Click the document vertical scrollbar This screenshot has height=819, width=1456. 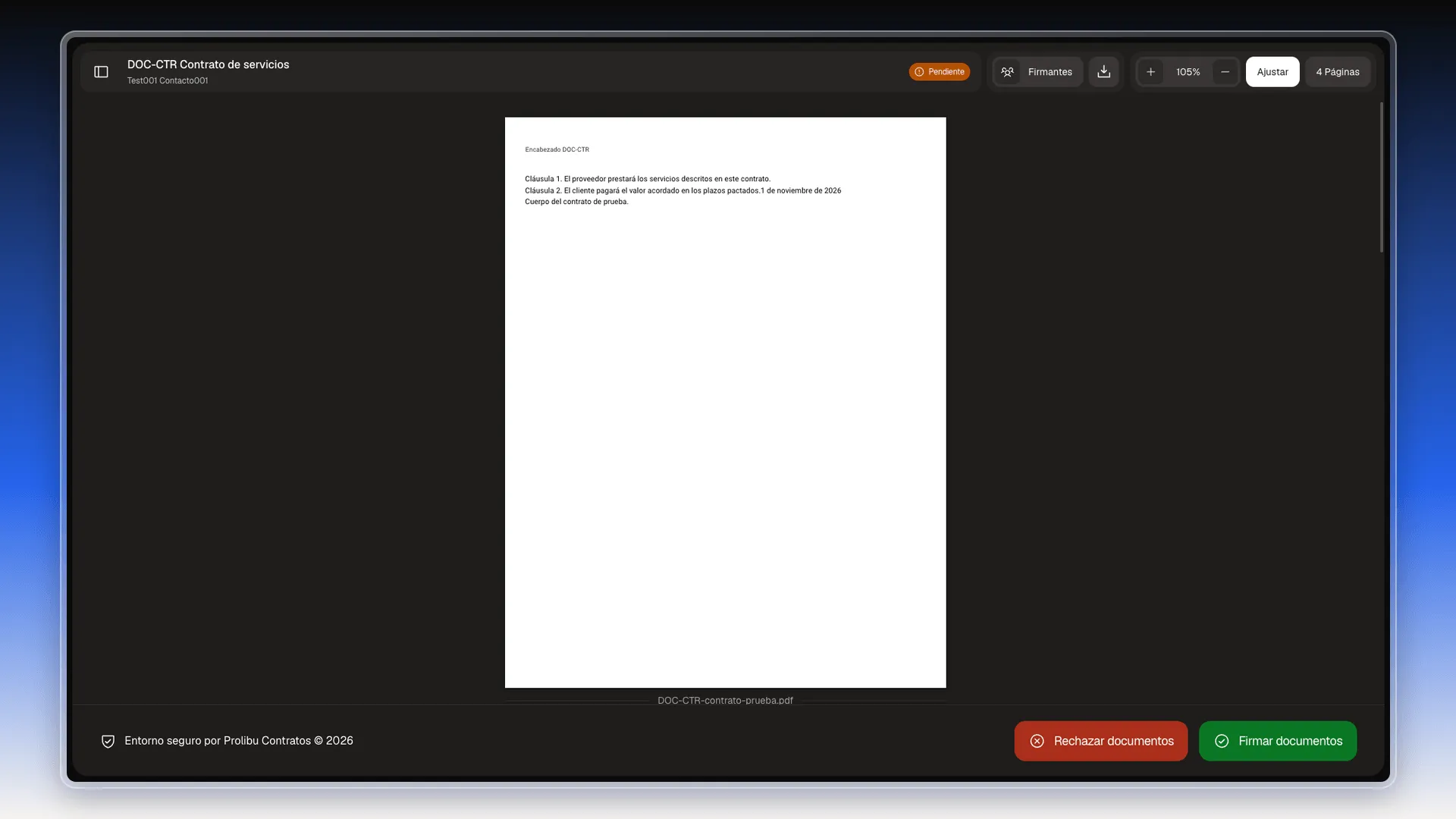(1382, 178)
